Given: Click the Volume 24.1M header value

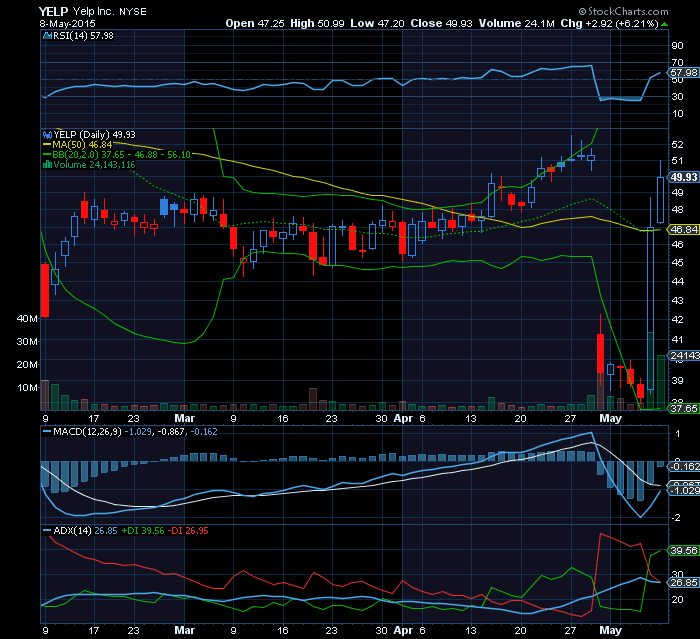Looking at the screenshot, I should pyautogui.click(x=517, y=24).
